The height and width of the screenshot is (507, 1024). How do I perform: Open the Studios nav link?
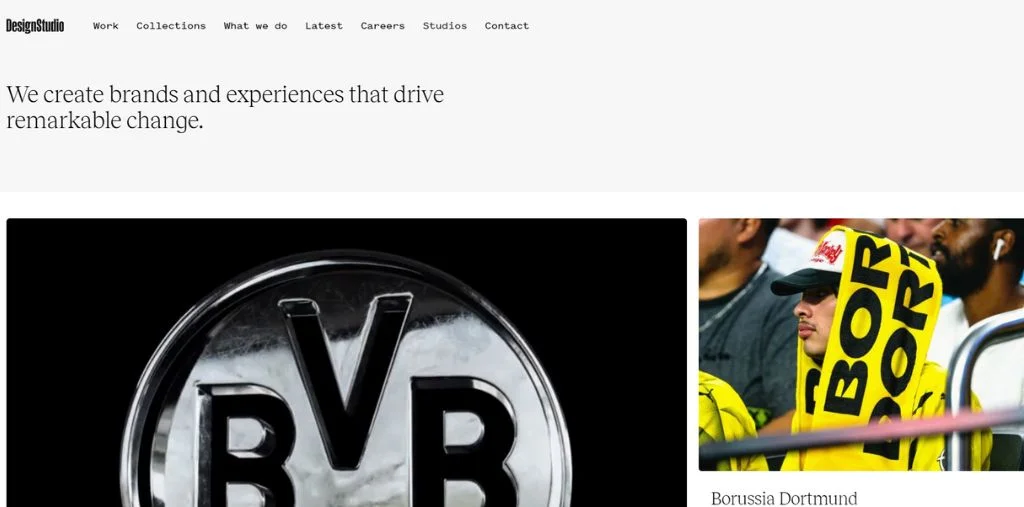click(x=445, y=26)
